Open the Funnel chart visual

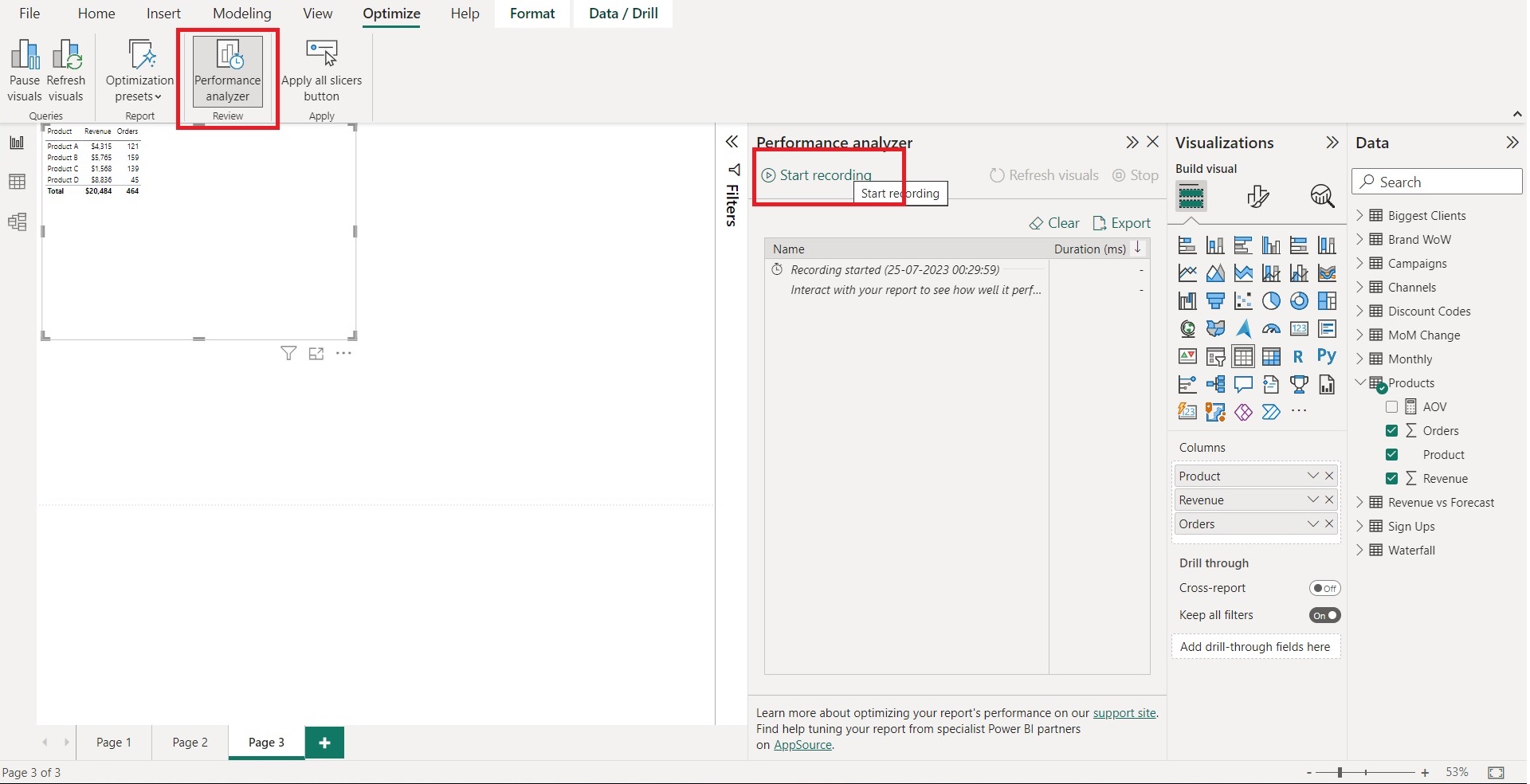click(1216, 300)
